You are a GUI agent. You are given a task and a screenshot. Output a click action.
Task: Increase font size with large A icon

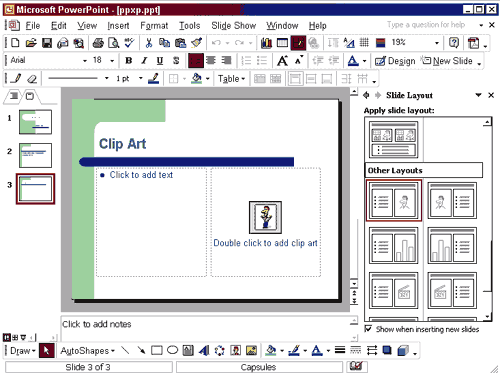(283, 61)
